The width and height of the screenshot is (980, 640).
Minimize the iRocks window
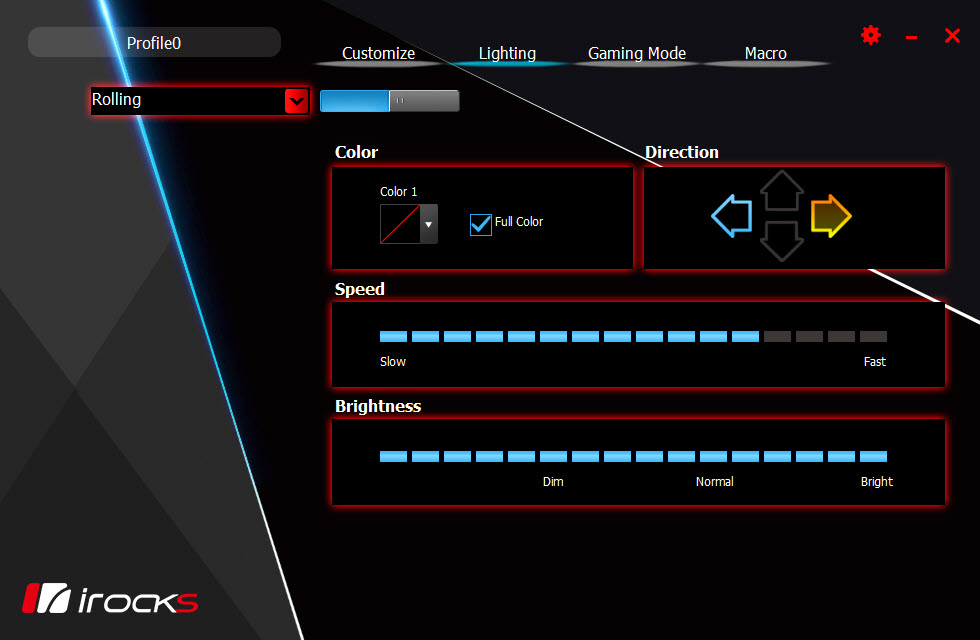click(x=911, y=38)
